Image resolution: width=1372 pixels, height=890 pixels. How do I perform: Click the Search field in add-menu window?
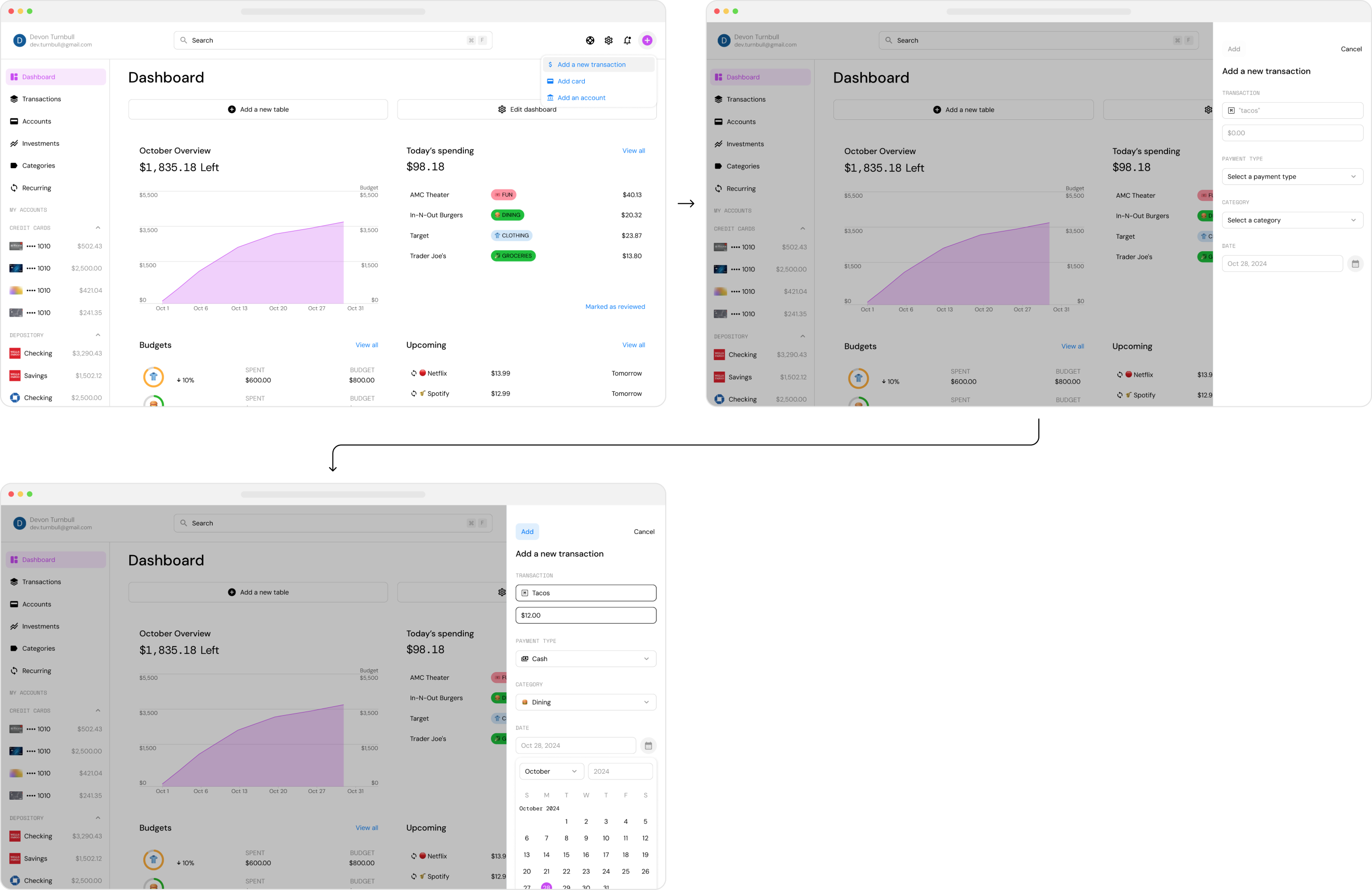pos(333,40)
